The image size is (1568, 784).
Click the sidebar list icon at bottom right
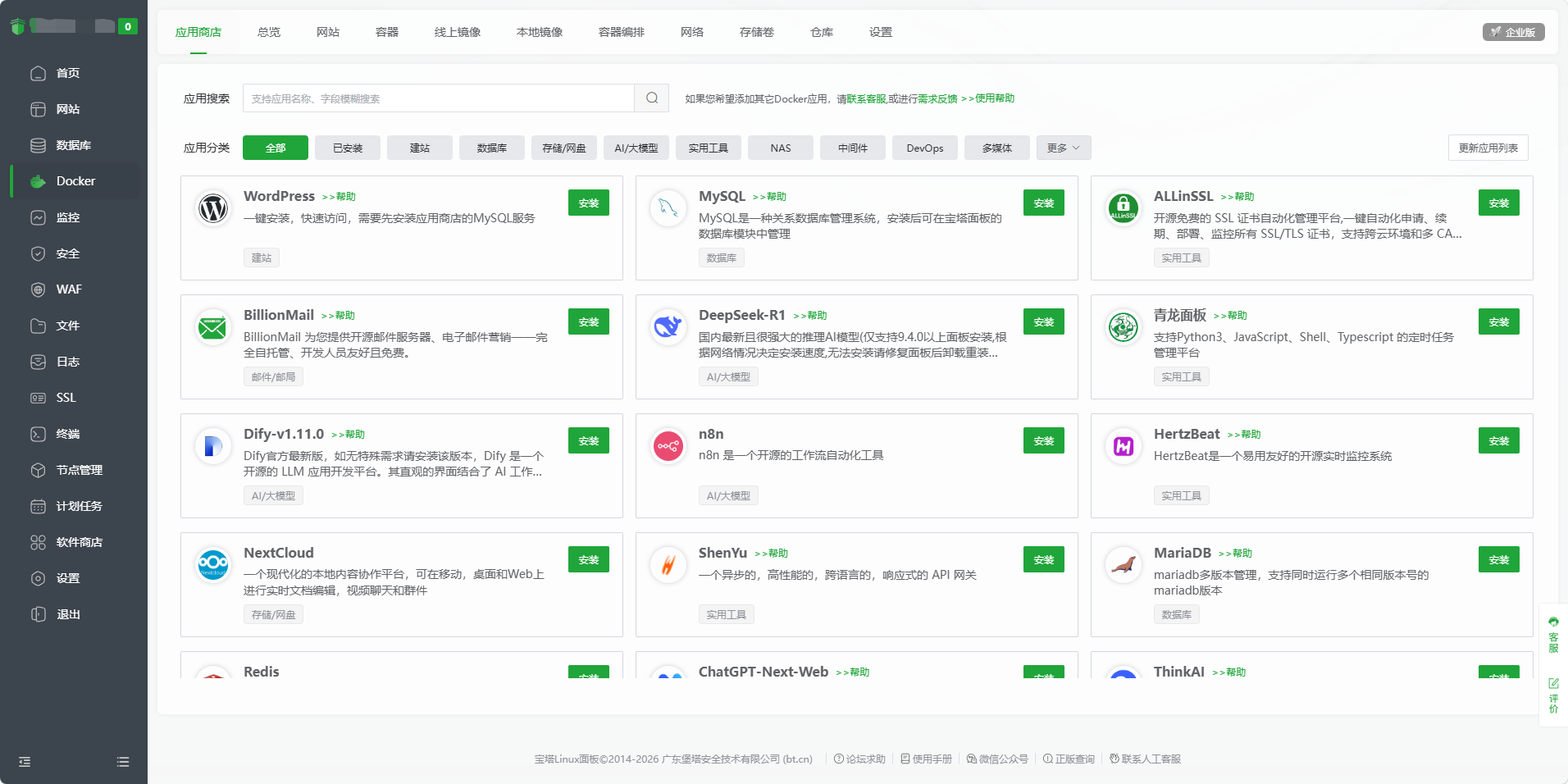coord(123,762)
